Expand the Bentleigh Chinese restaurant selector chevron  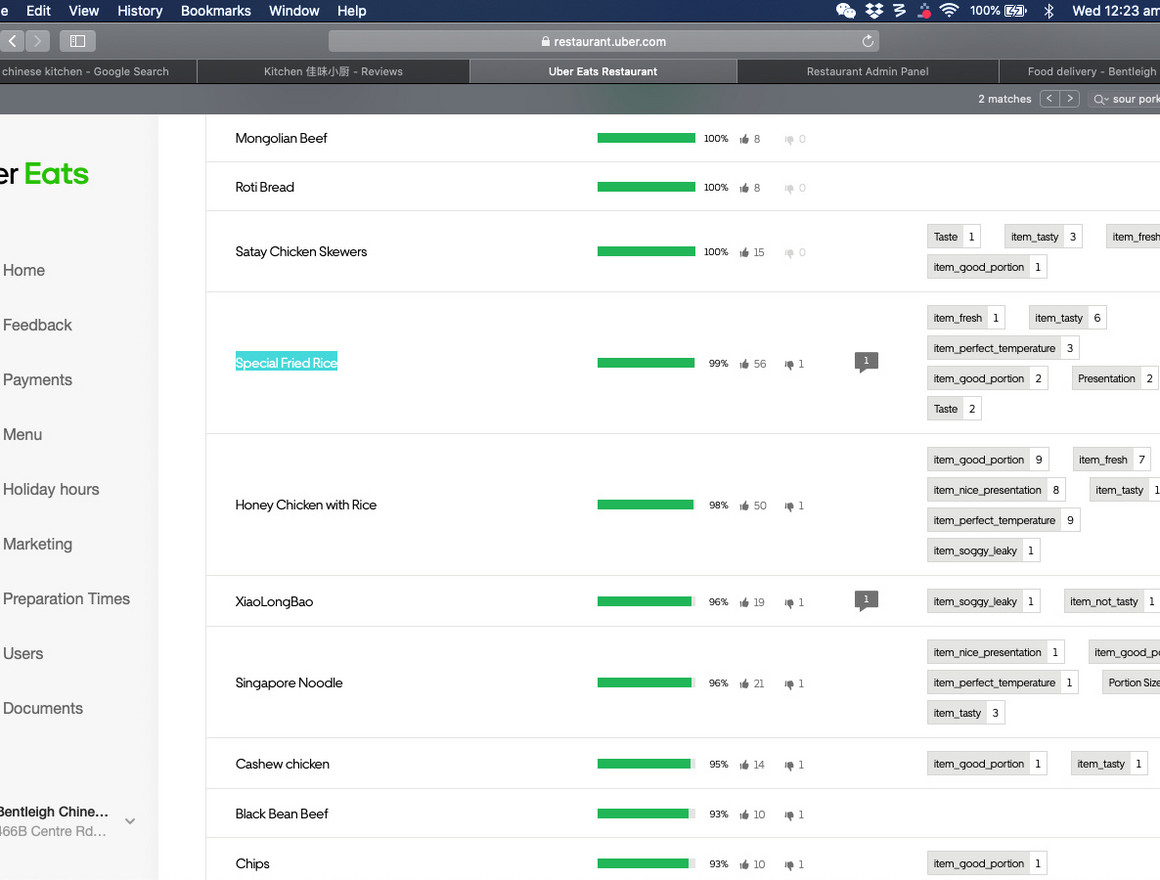[130, 821]
